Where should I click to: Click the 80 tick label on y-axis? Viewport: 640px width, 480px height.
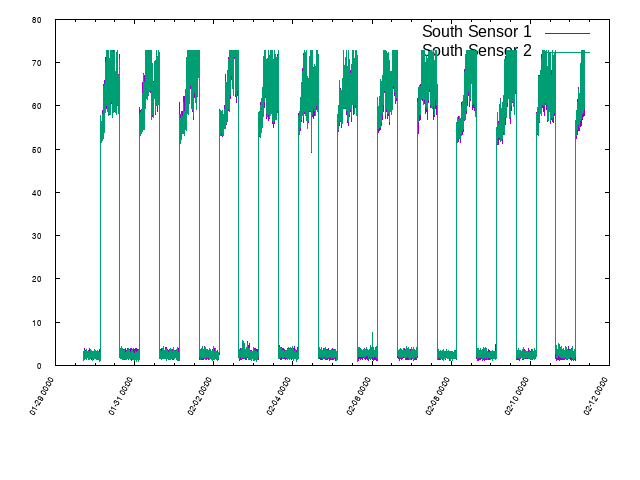pyautogui.click(x=36, y=20)
